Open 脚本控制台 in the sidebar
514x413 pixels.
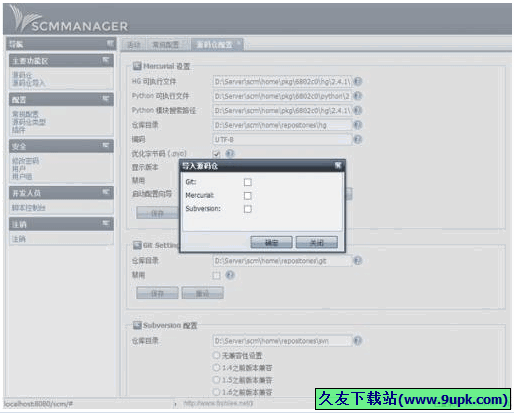[x=29, y=208]
